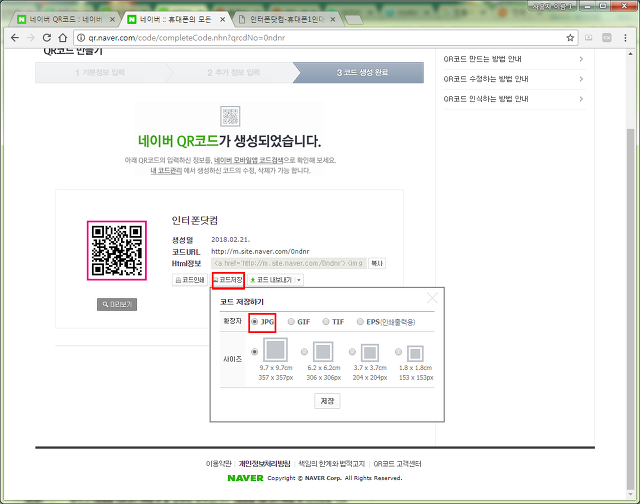Switch to the 네이버 :: 휴대폰의 모든 tab
The height and width of the screenshot is (504, 640).
(176, 19)
